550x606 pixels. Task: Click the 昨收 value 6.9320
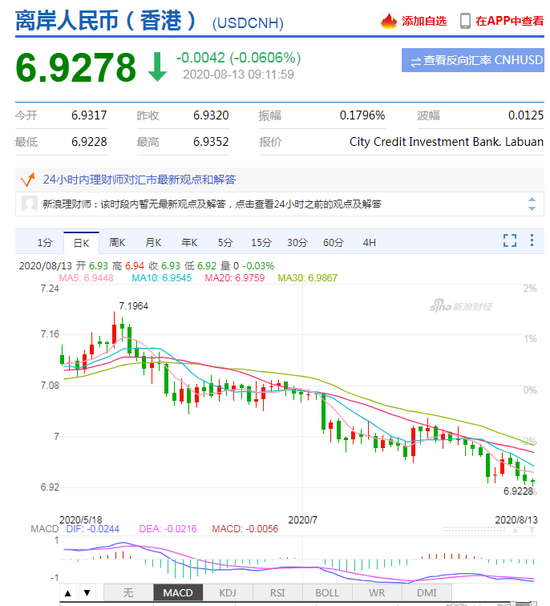[x=211, y=115]
